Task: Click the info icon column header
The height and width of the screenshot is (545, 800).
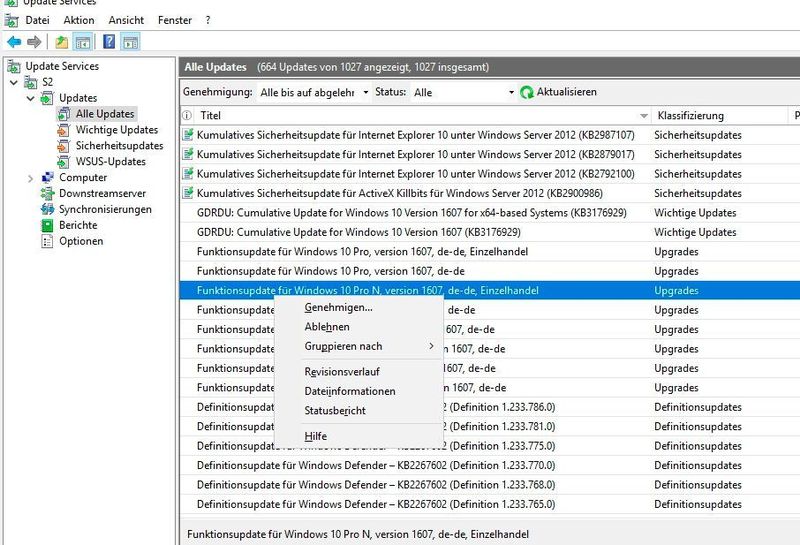Action: tap(187, 115)
